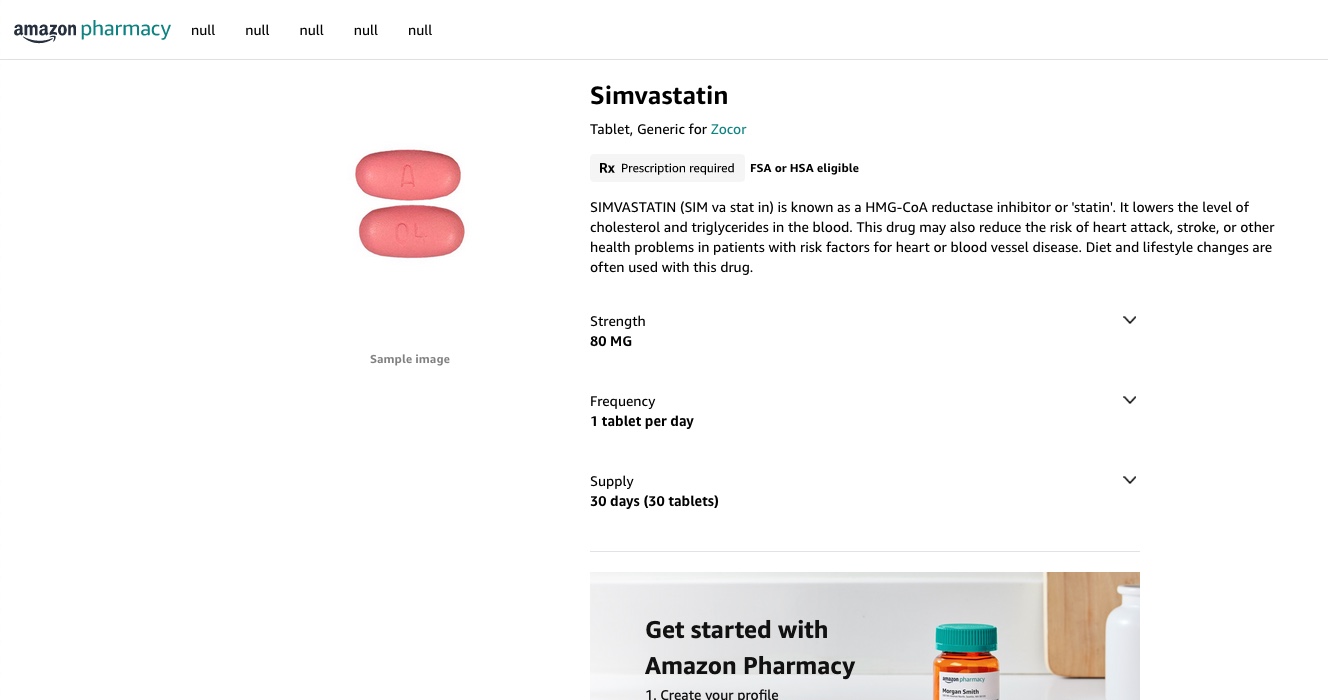The width and height of the screenshot is (1328, 700).
Task: Open the first null menu item
Action: pyautogui.click(x=203, y=30)
